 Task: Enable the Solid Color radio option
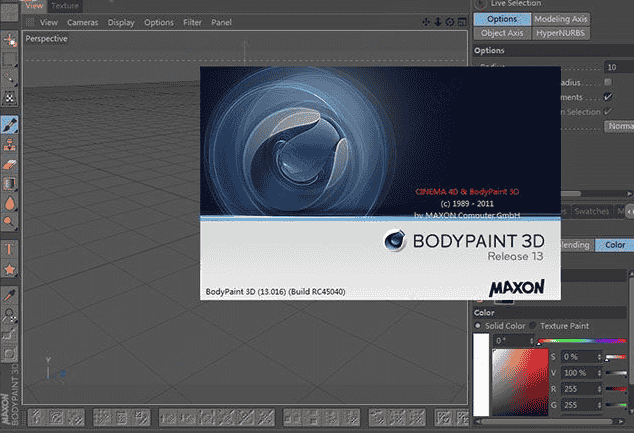click(477, 326)
